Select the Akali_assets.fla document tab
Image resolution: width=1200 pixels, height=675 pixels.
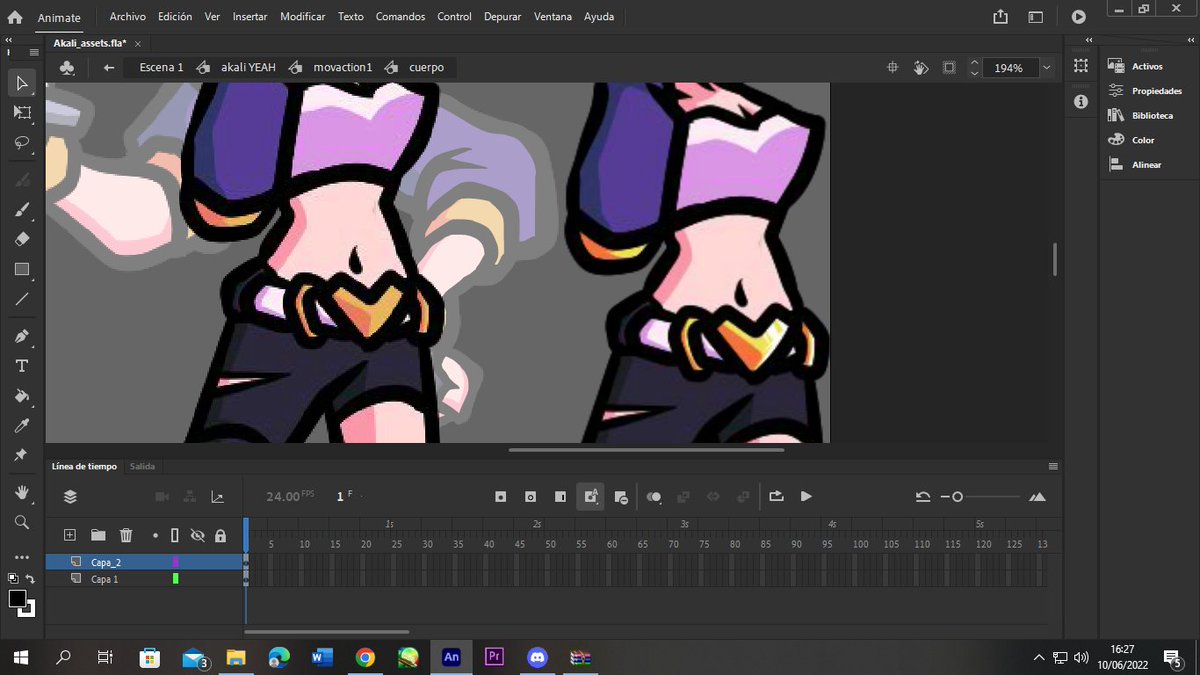click(x=91, y=43)
